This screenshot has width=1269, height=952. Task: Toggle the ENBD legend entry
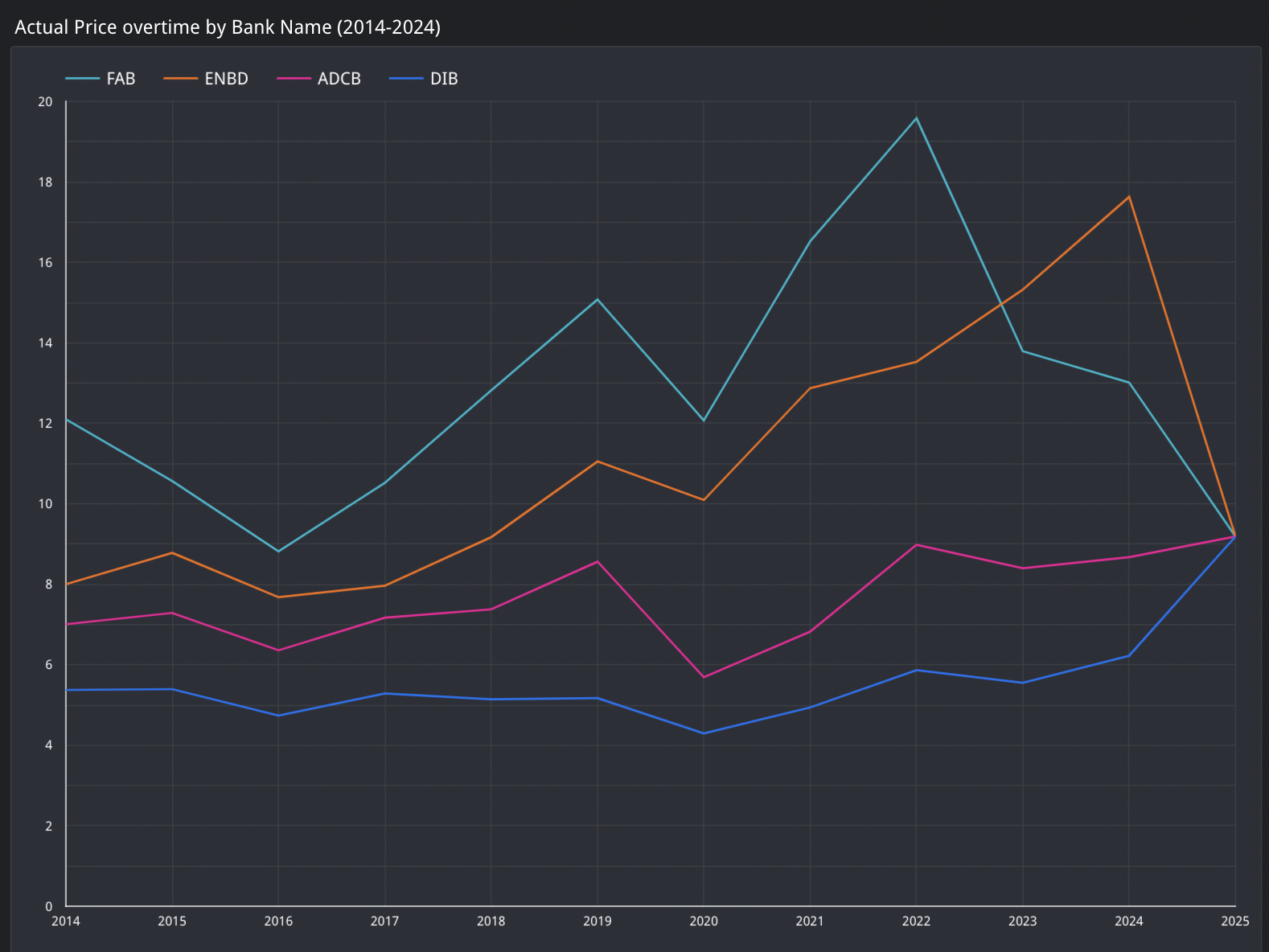pyautogui.click(x=206, y=79)
